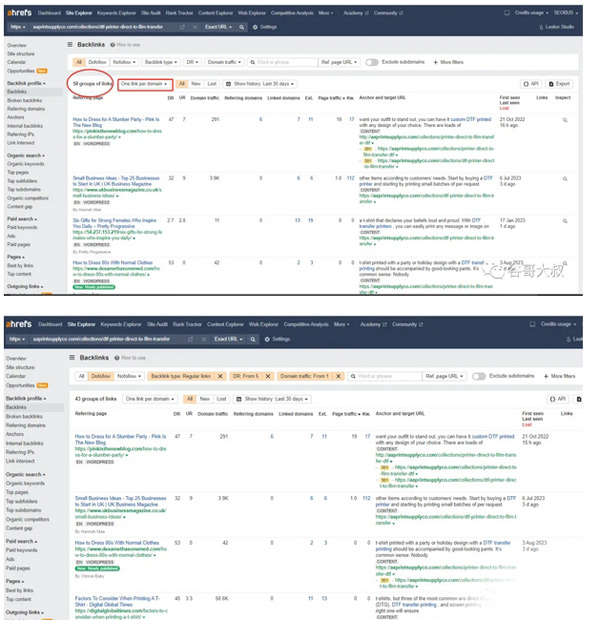Click the inspect magnifier for the Pink Is The New Blog row
Viewport: 600px width, 620px height.
564,120
